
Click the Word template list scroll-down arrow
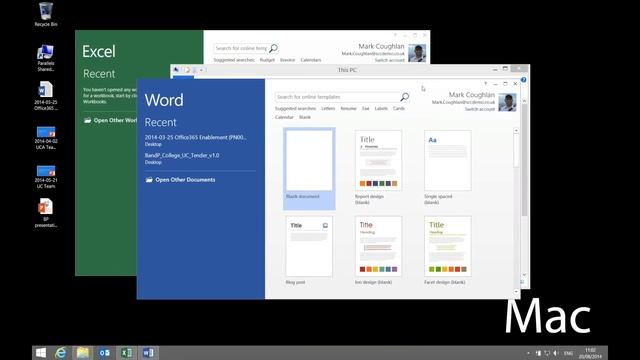click(516, 292)
